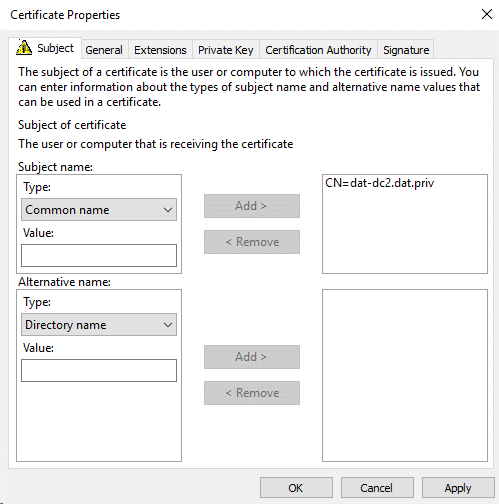Select CN=dat-dc2.dat.priv in subject list
Screen dimensions: 499x504
point(380,183)
